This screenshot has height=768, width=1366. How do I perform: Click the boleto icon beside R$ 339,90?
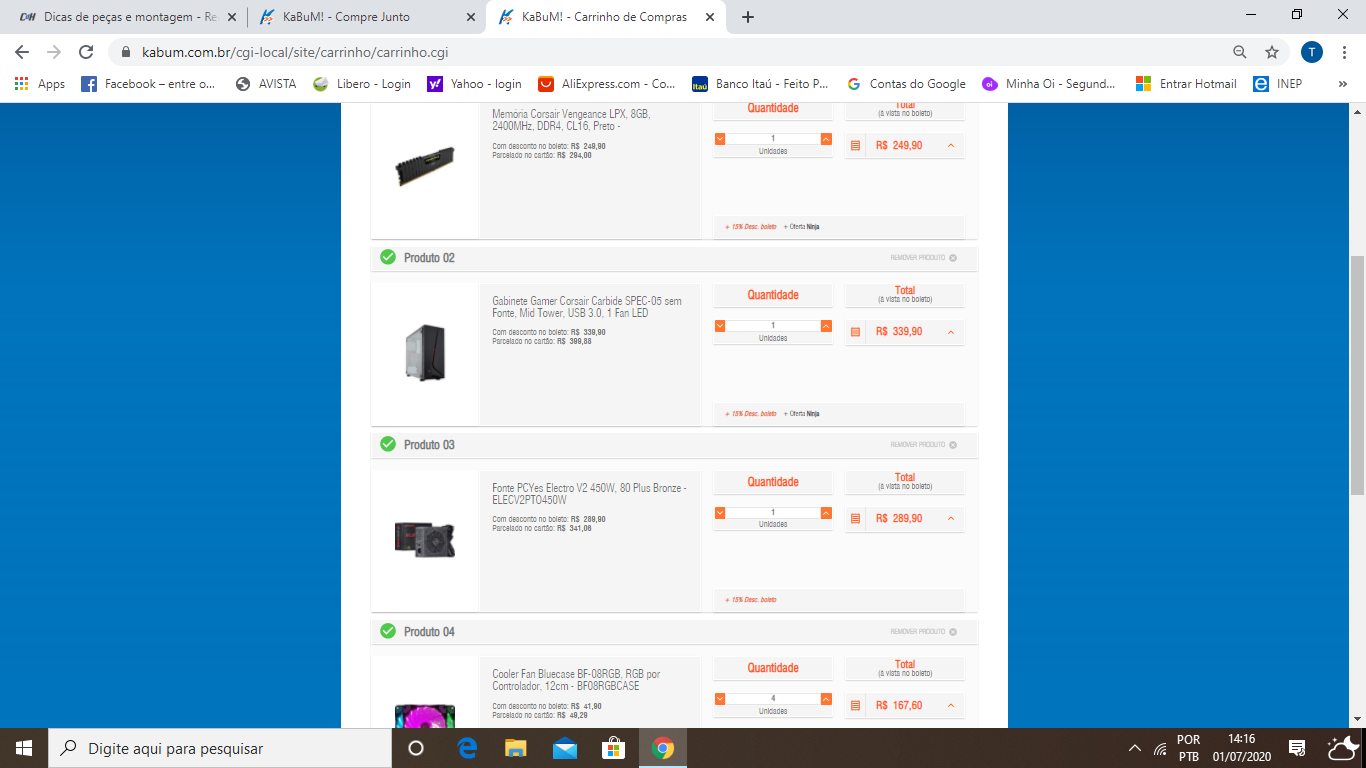click(x=855, y=332)
